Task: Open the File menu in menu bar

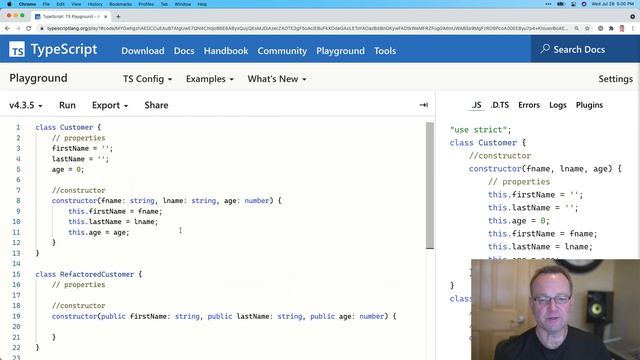Action: tap(46, 4)
